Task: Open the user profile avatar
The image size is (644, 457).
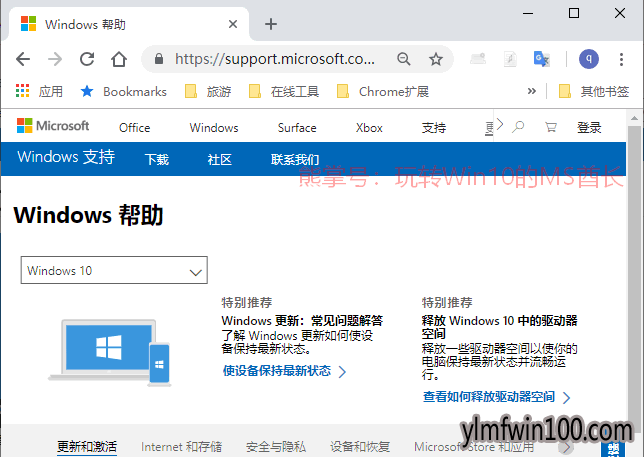Action: click(x=589, y=59)
